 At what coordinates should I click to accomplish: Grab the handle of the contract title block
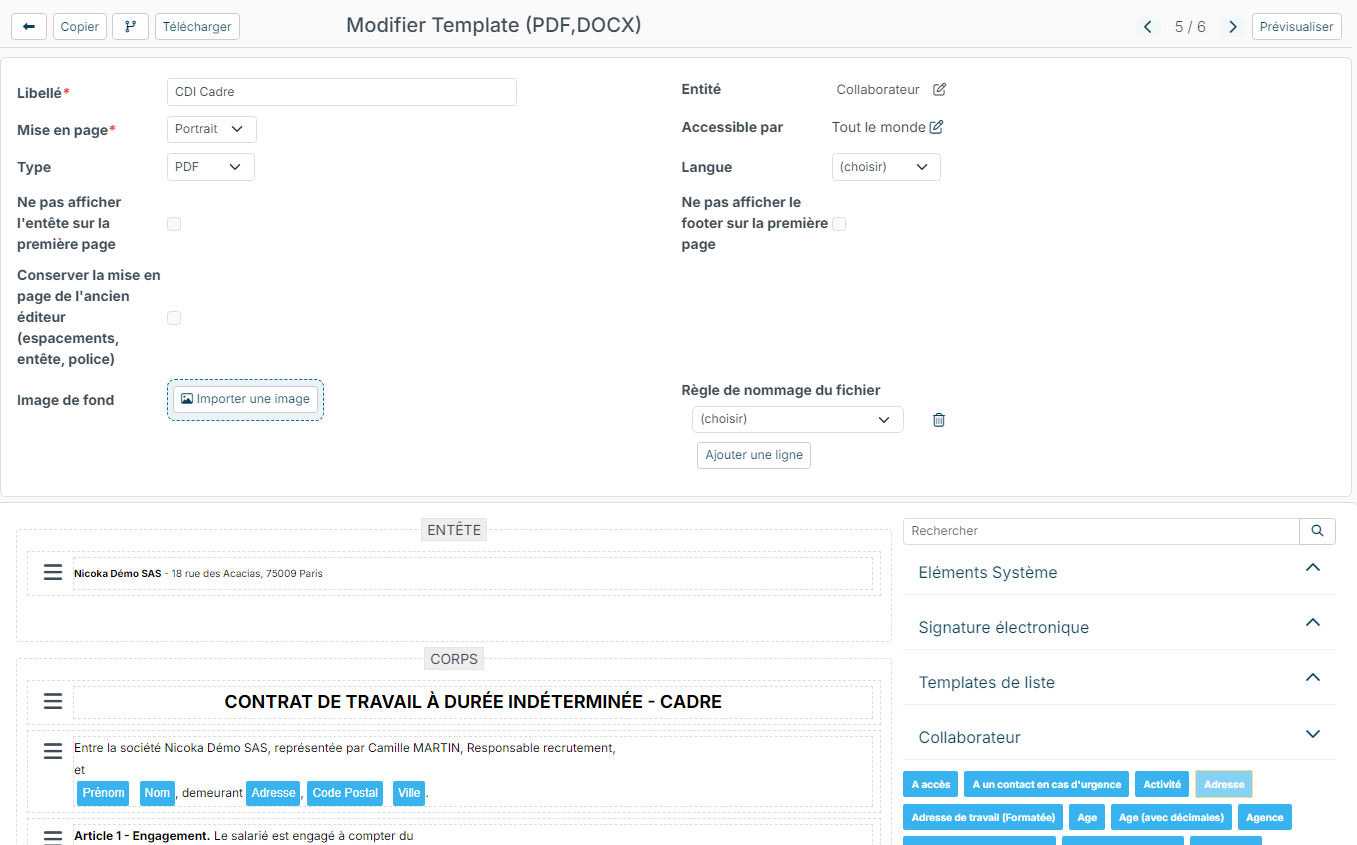pos(53,702)
